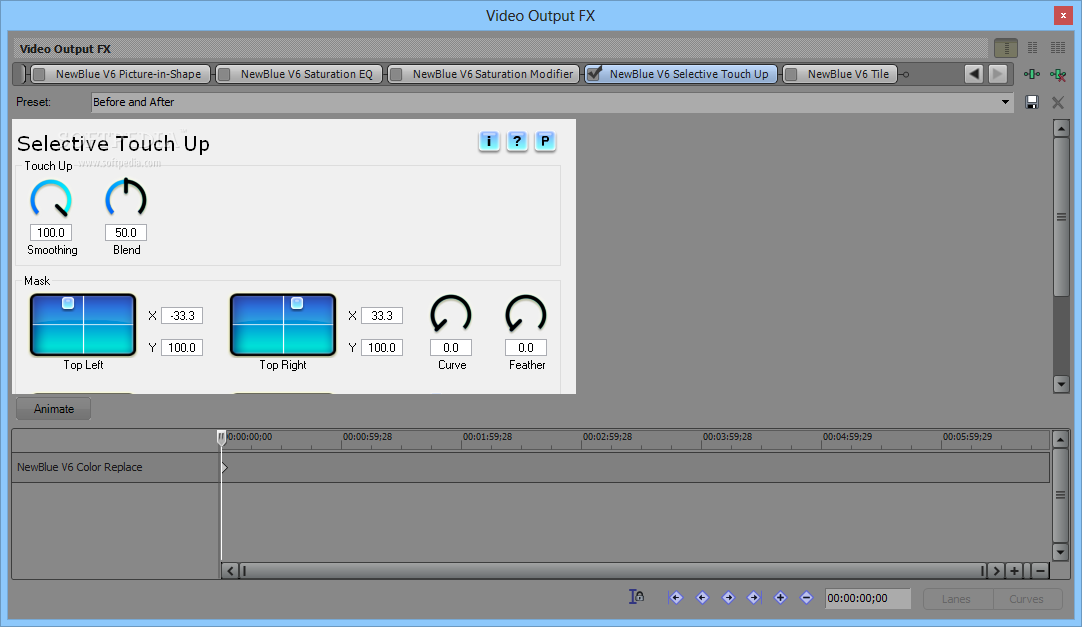
Task: Click the Blend knob
Action: 126,199
